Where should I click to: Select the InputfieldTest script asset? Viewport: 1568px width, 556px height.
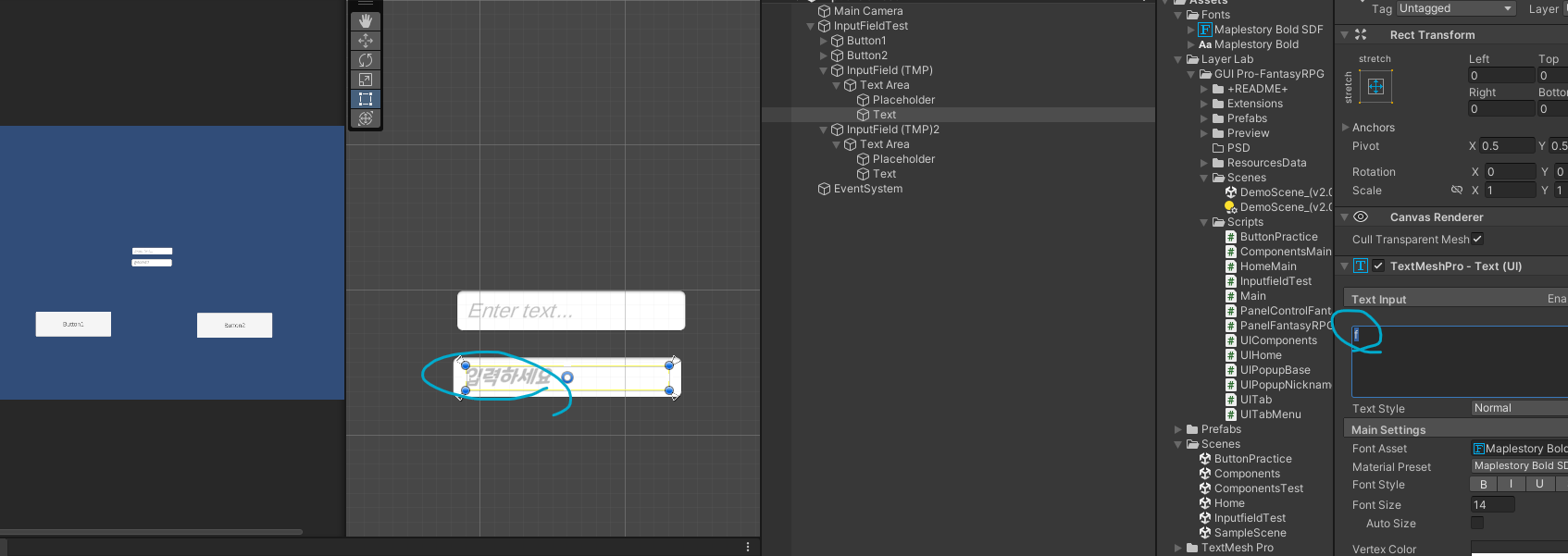tap(1276, 281)
